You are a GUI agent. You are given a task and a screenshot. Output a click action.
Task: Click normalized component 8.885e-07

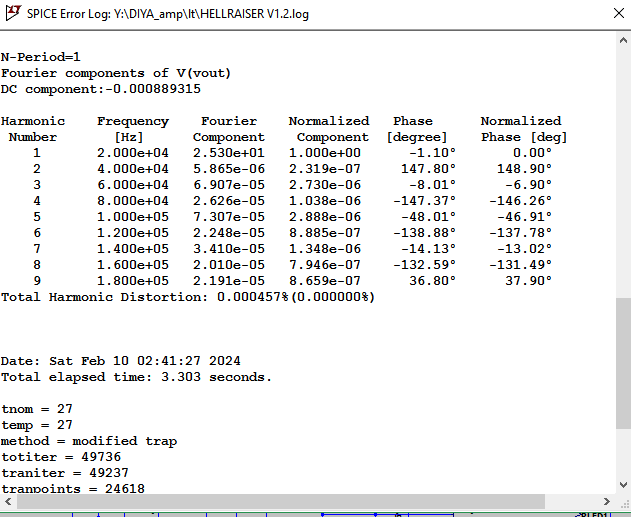pyautogui.click(x=325, y=233)
